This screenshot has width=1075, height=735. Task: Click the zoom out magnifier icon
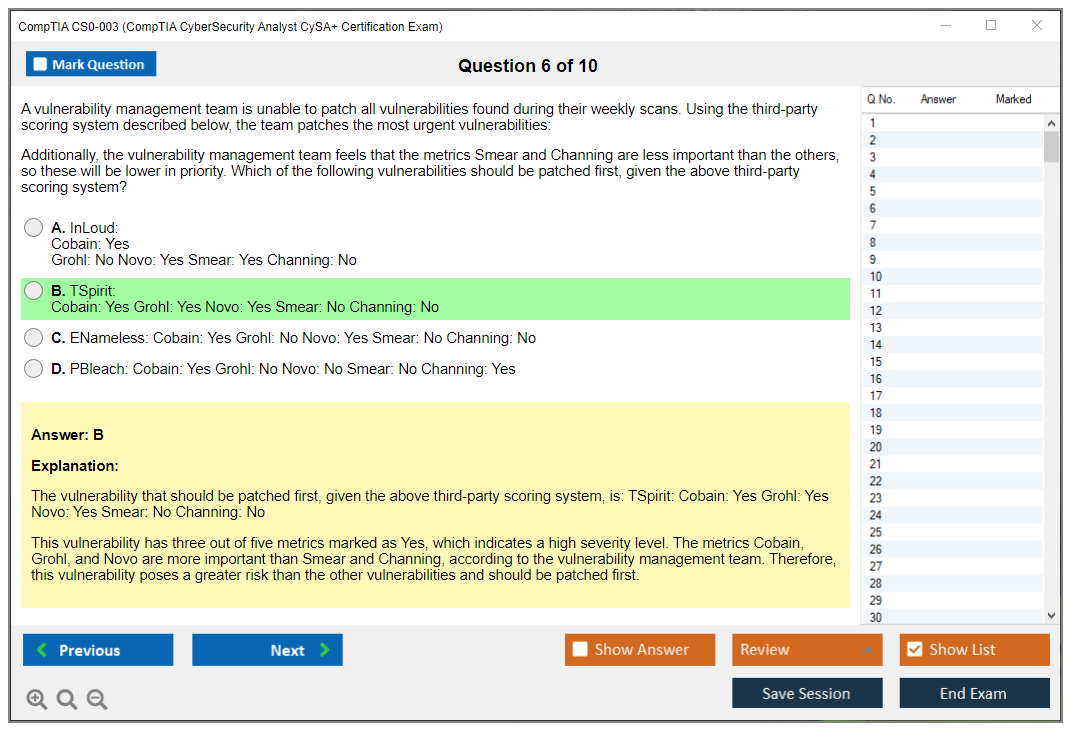pos(97,700)
